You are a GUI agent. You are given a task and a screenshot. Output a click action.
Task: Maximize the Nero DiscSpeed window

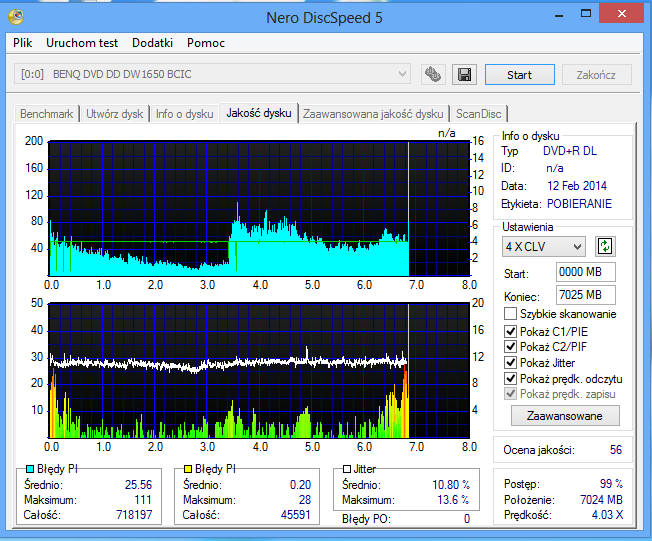pos(586,14)
